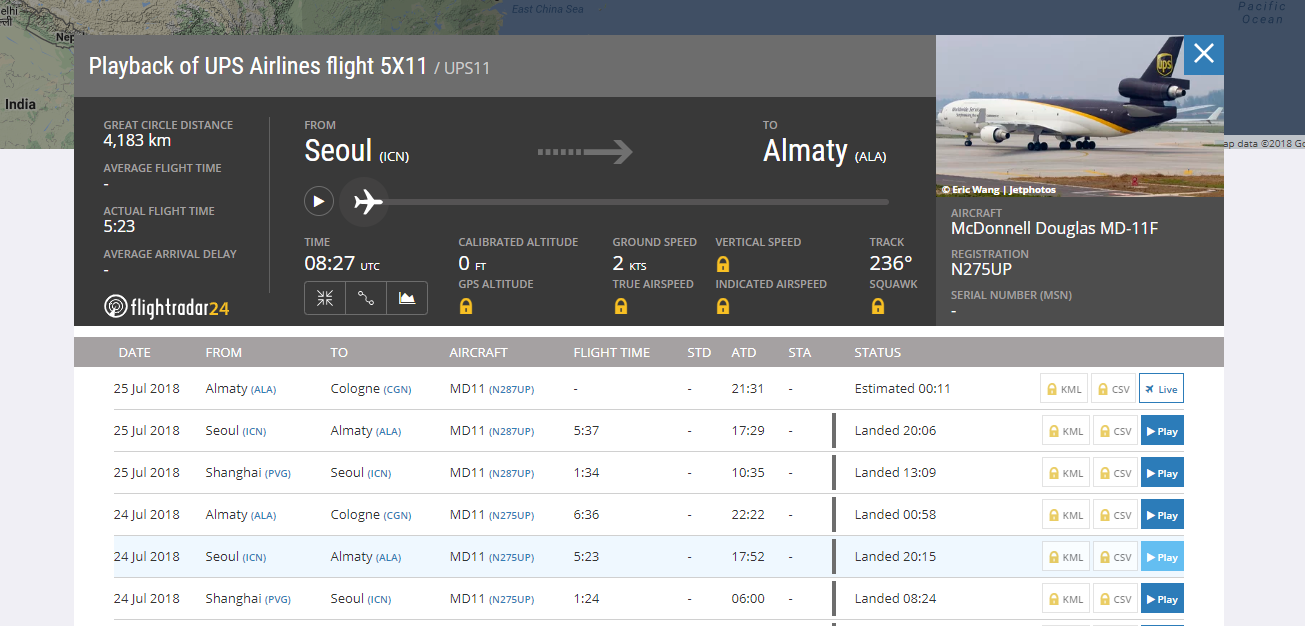Open the CGN airport link in the 25 Jul row
Screen dimensions: 1305x626
[397, 389]
